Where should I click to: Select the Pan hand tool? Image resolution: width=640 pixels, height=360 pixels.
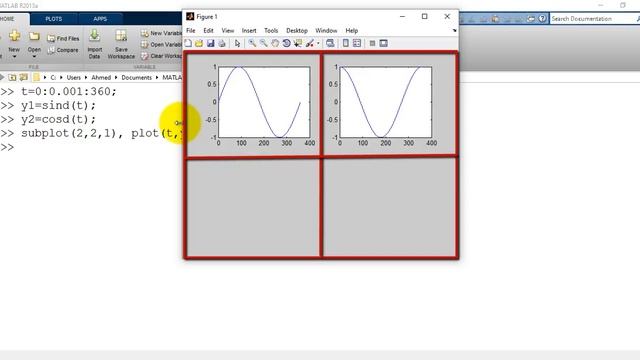pyautogui.click(x=275, y=43)
